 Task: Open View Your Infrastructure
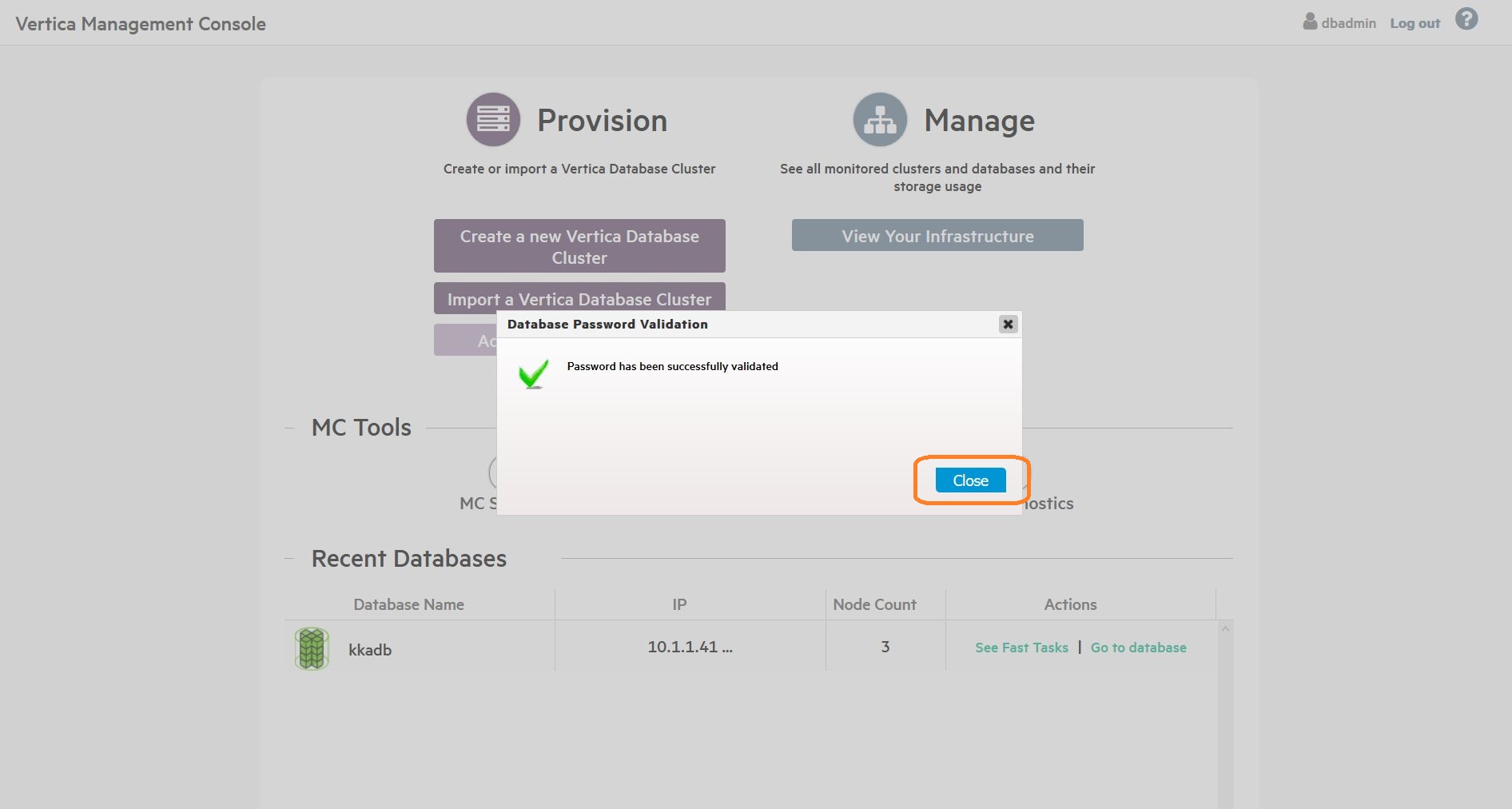tap(937, 236)
